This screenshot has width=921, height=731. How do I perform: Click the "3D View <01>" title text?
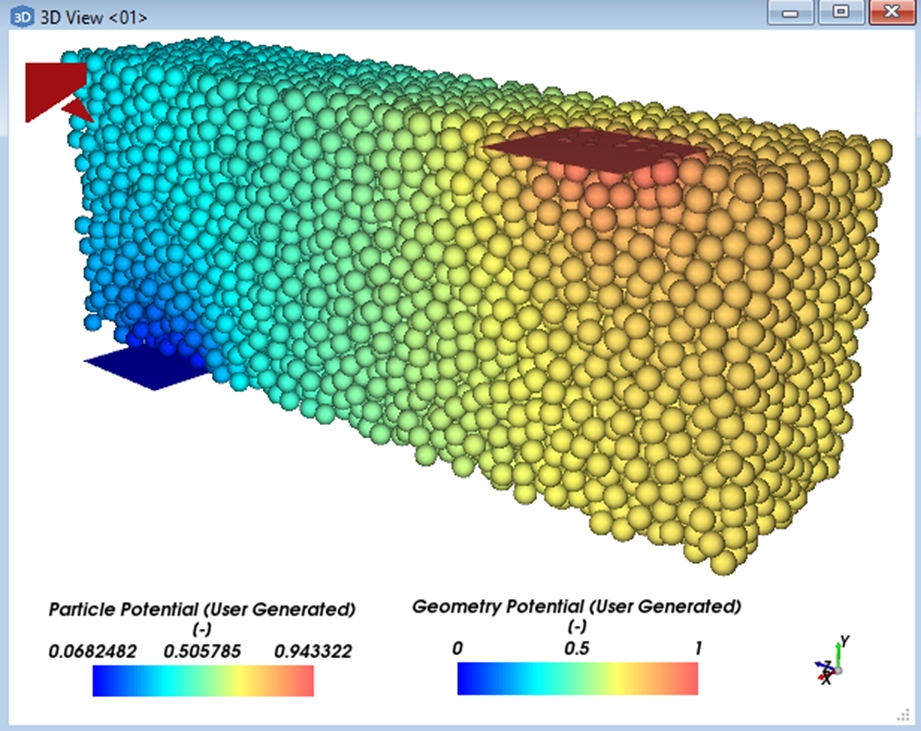[94, 15]
